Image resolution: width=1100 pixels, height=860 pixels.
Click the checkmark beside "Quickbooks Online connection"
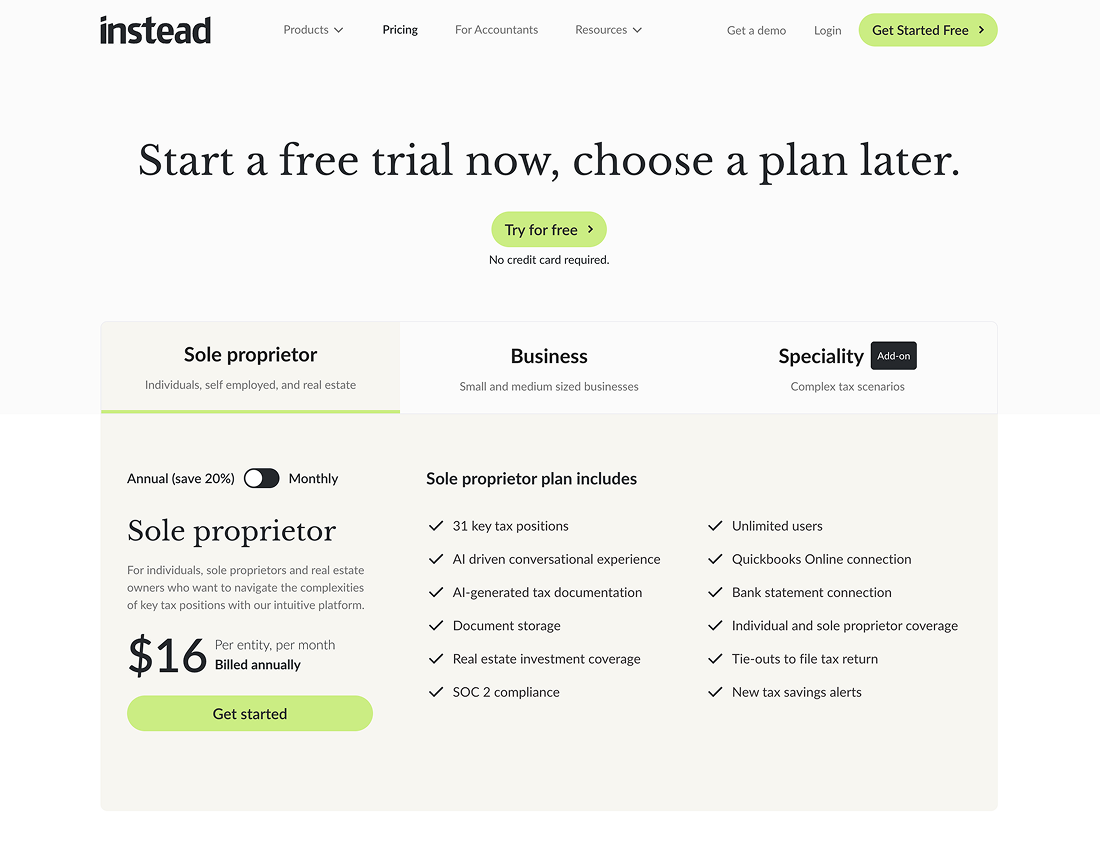(715, 559)
